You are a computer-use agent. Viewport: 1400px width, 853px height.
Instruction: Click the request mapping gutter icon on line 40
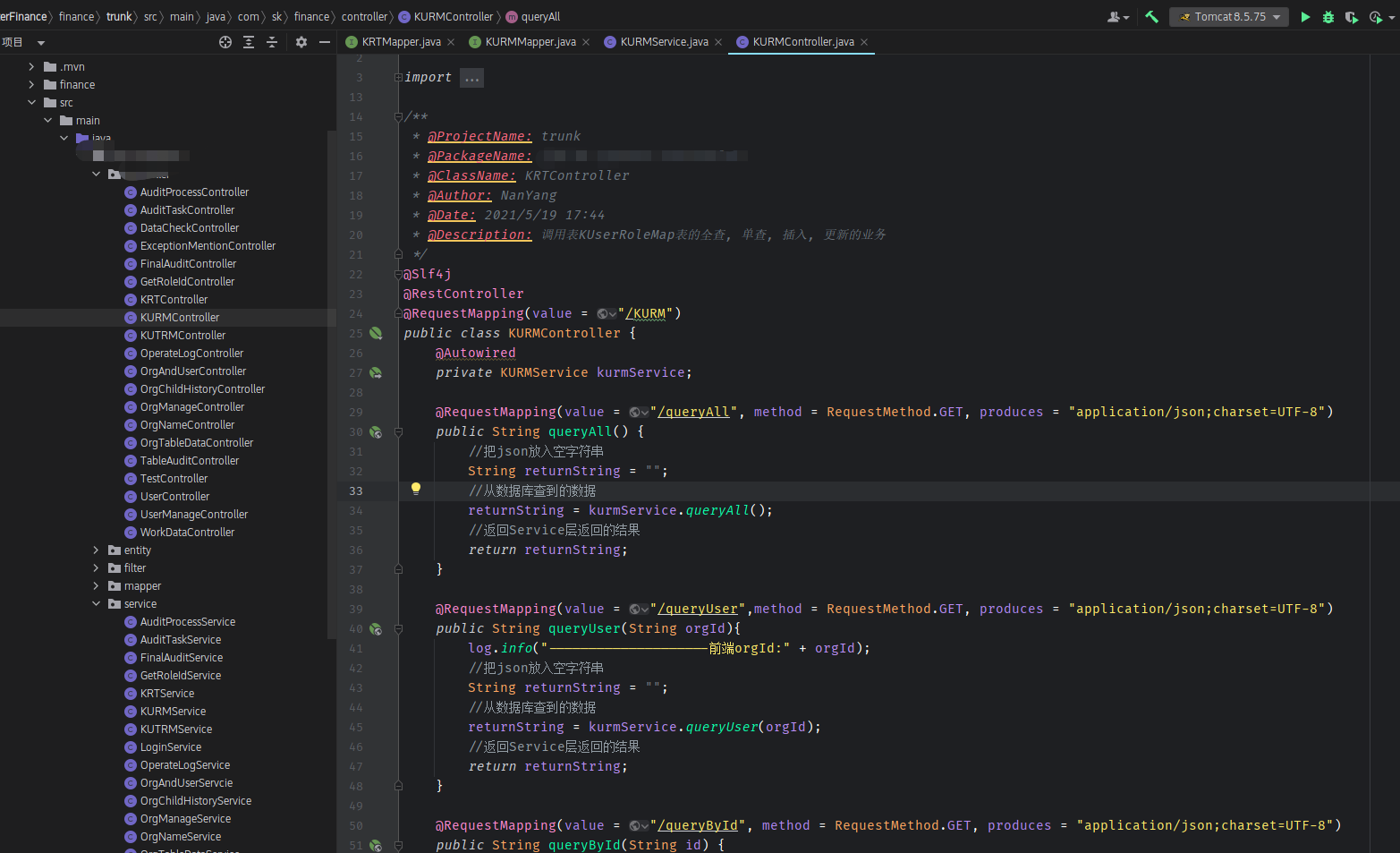376,628
